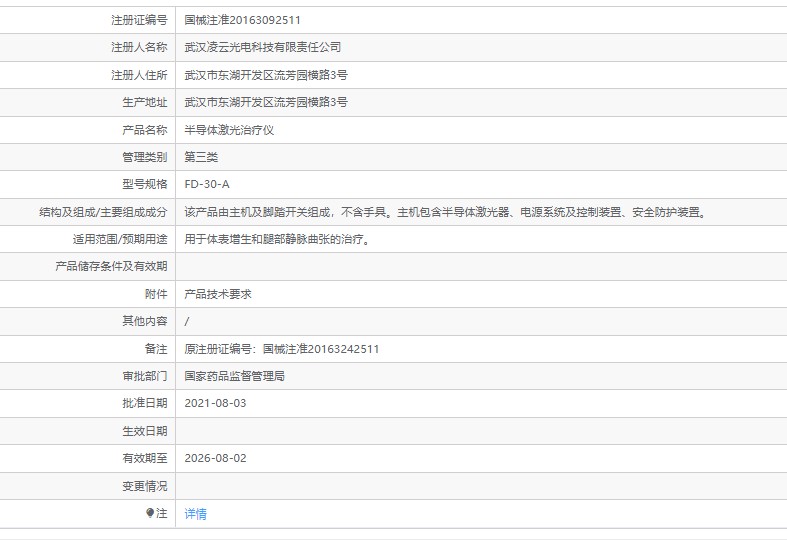This screenshot has width=787, height=540.
Task: Select the address in the 生产地址 row
Action: pos(266,102)
